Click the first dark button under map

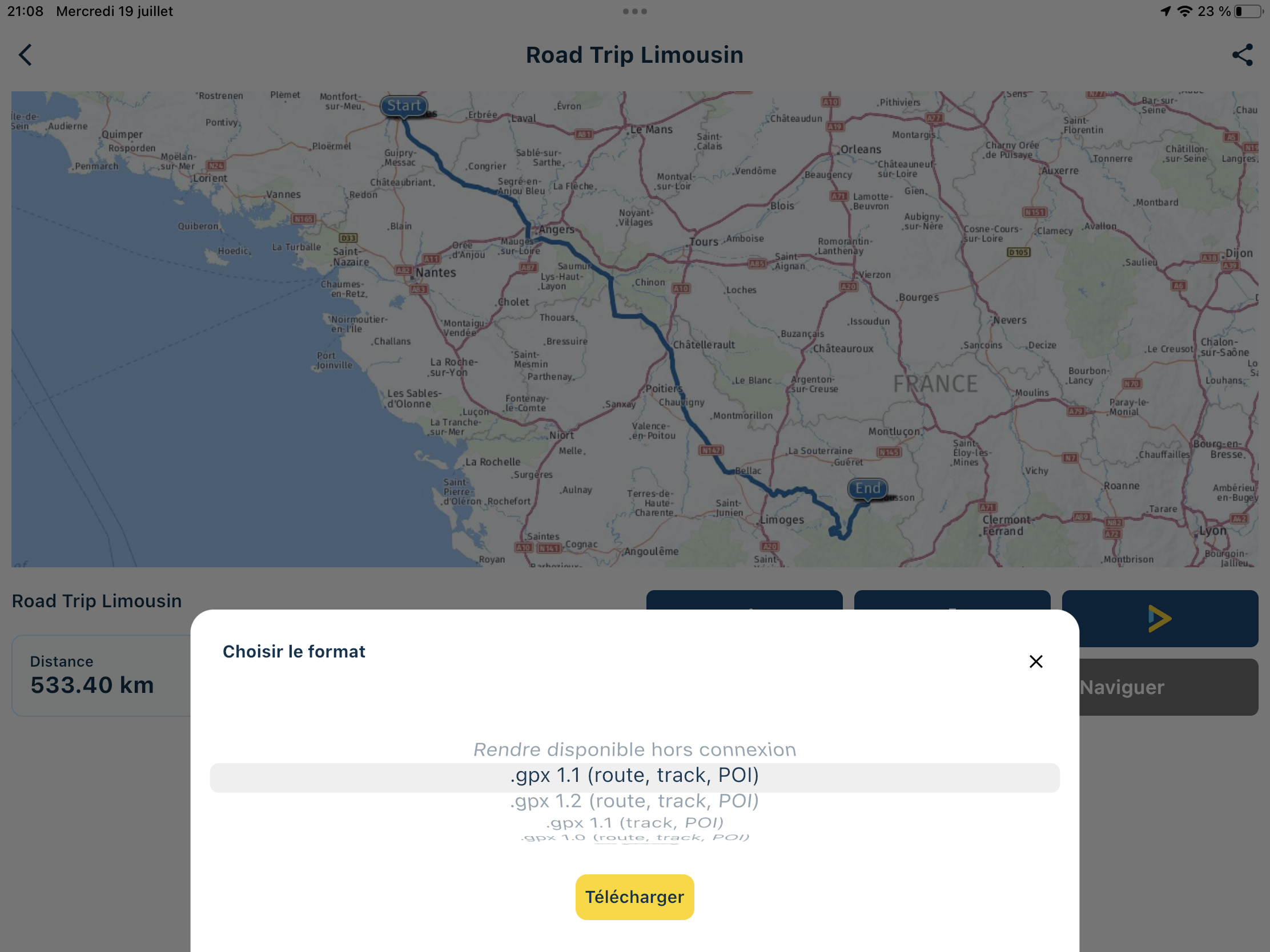(x=744, y=600)
